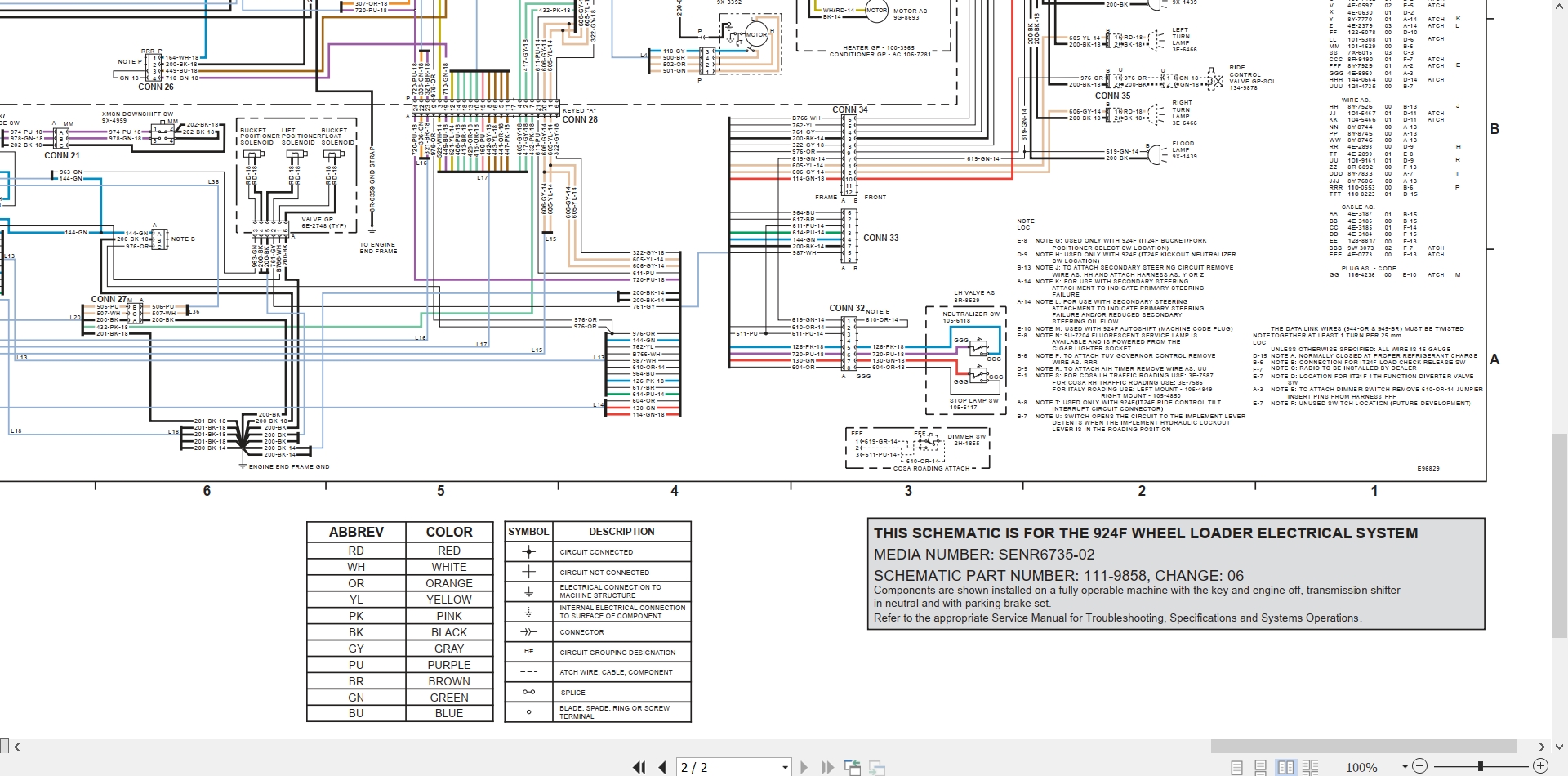Switch to continuous page scrolling view
Viewport: 1568px width, 776px height.
pos(1261,767)
